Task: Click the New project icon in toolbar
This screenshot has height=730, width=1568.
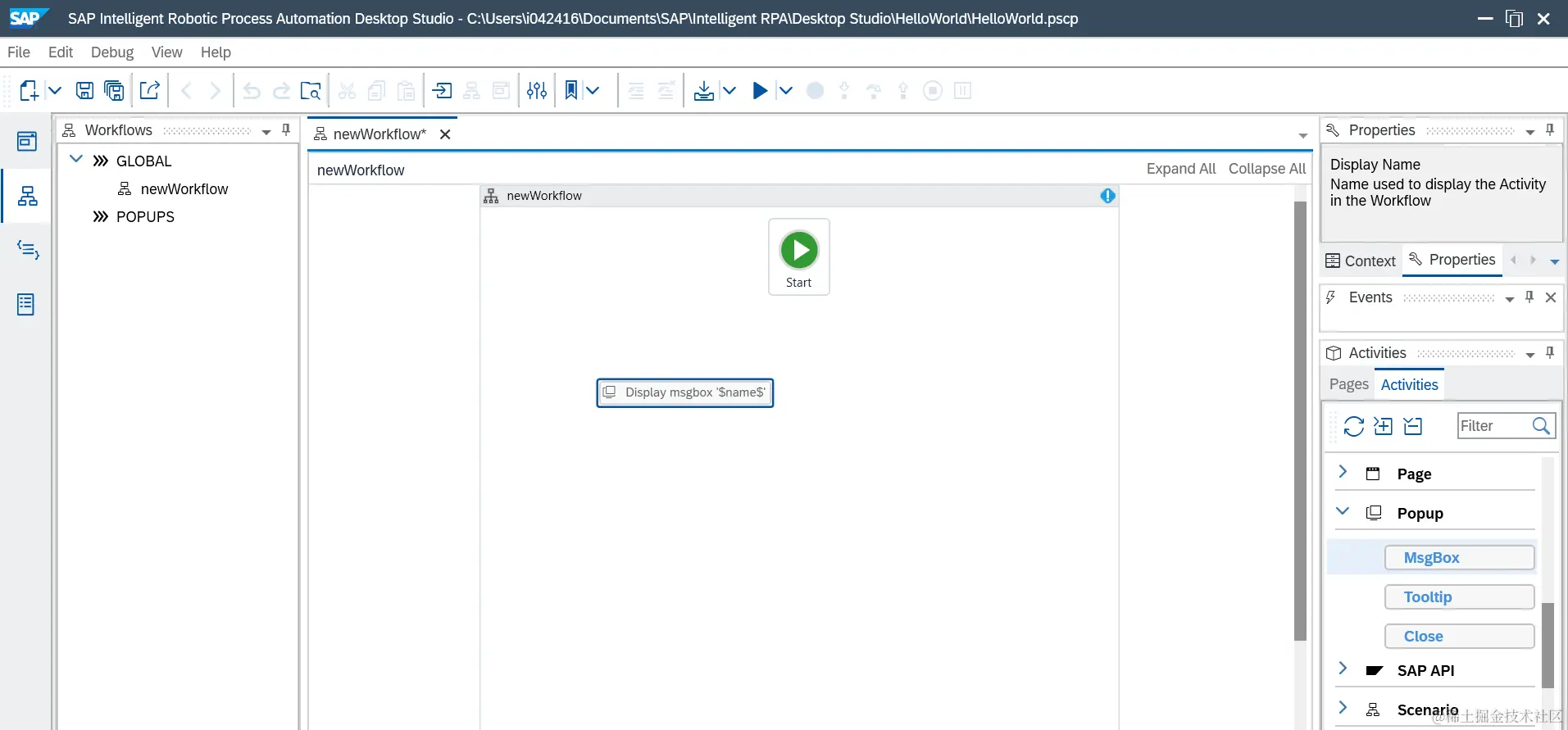Action: point(29,90)
